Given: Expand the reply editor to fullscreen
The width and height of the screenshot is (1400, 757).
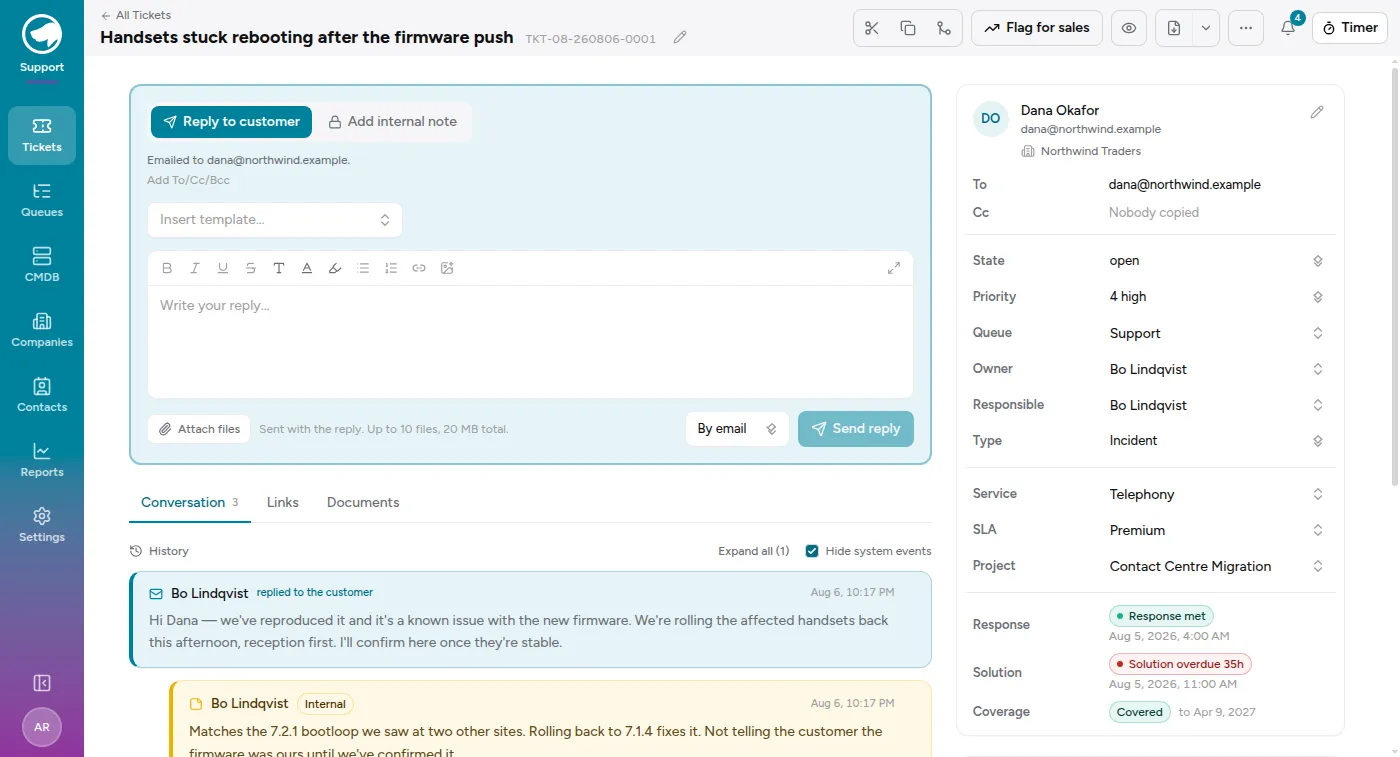Looking at the screenshot, I should coord(894,268).
